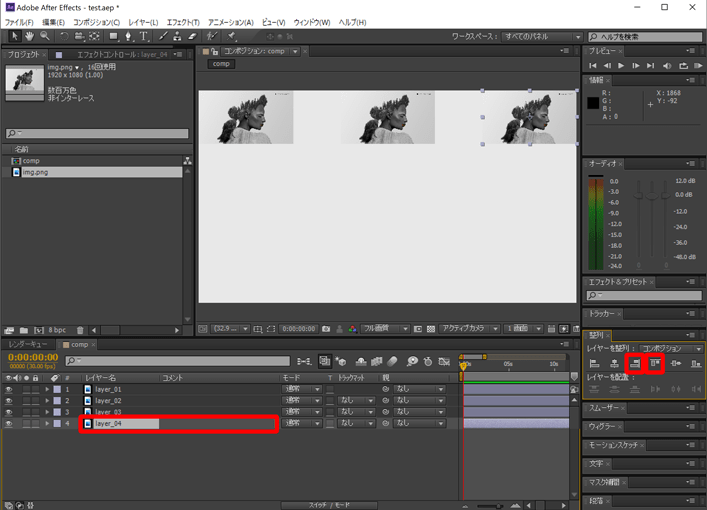Viewport: 707px width, 510px height.
Task: Select the Puppet Pin tool
Action: [231, 36]
